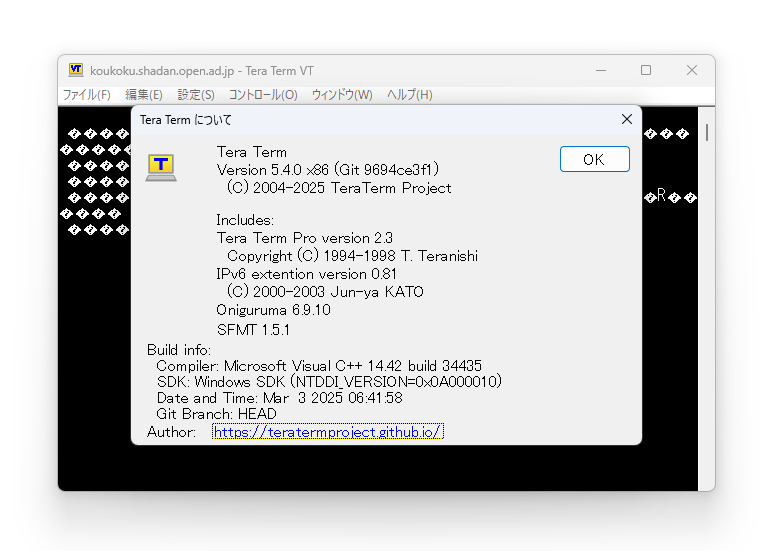
Task: Click the SDK: Windows SDK line
Action: pyautogui.click(x=329, y=382)
